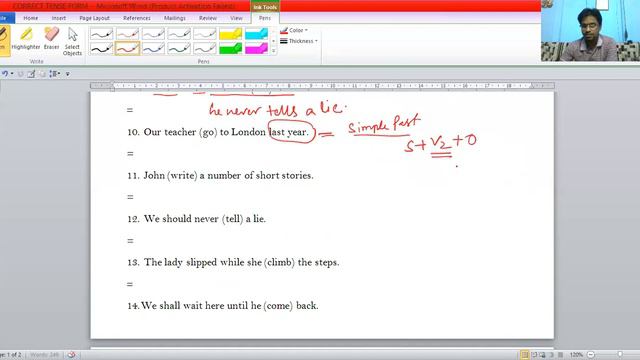Click the page count in status bar

[x=11, y=355]
